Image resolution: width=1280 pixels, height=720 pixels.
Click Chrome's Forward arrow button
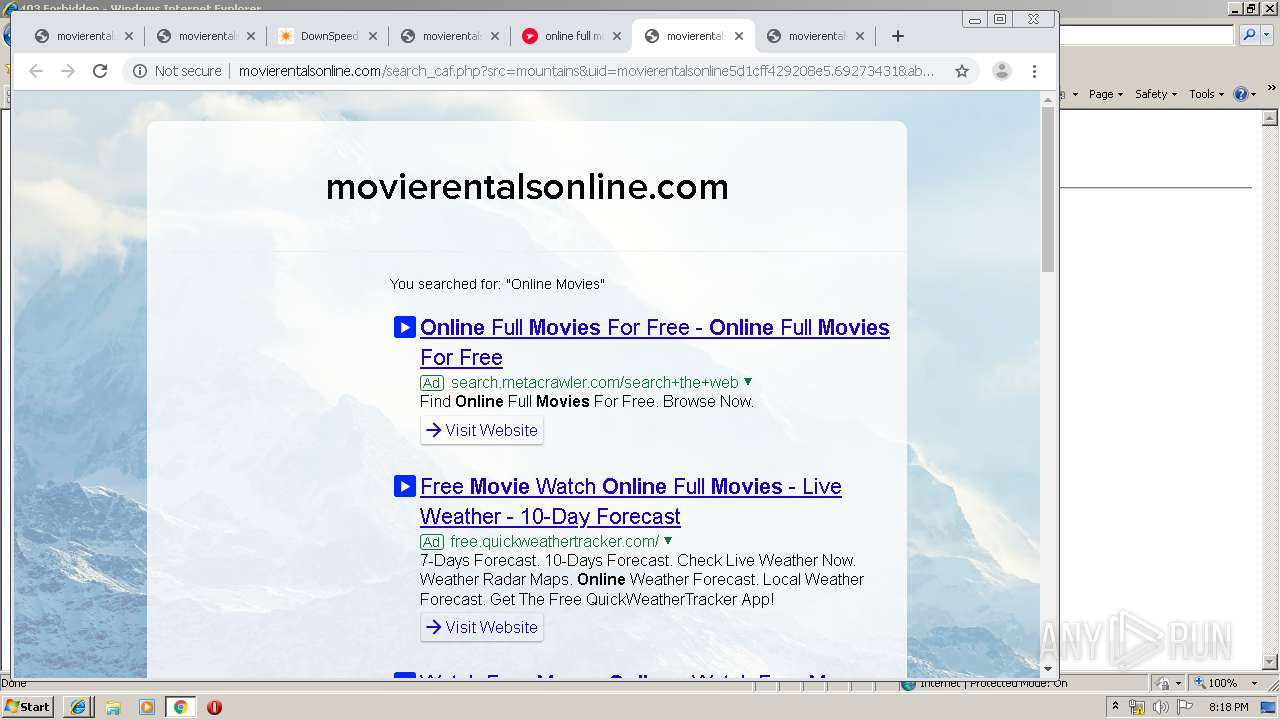(x=68, y=71)
